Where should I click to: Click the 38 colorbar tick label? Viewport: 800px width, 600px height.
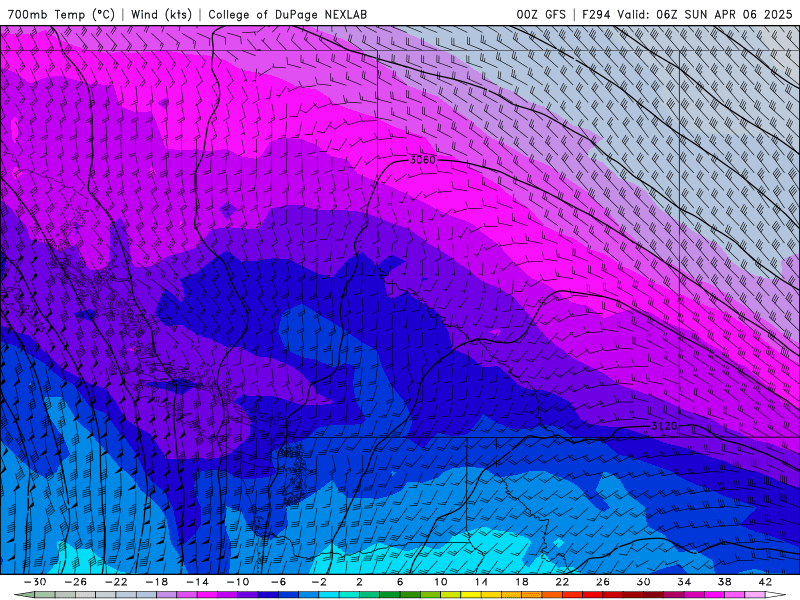coord(724,582)
